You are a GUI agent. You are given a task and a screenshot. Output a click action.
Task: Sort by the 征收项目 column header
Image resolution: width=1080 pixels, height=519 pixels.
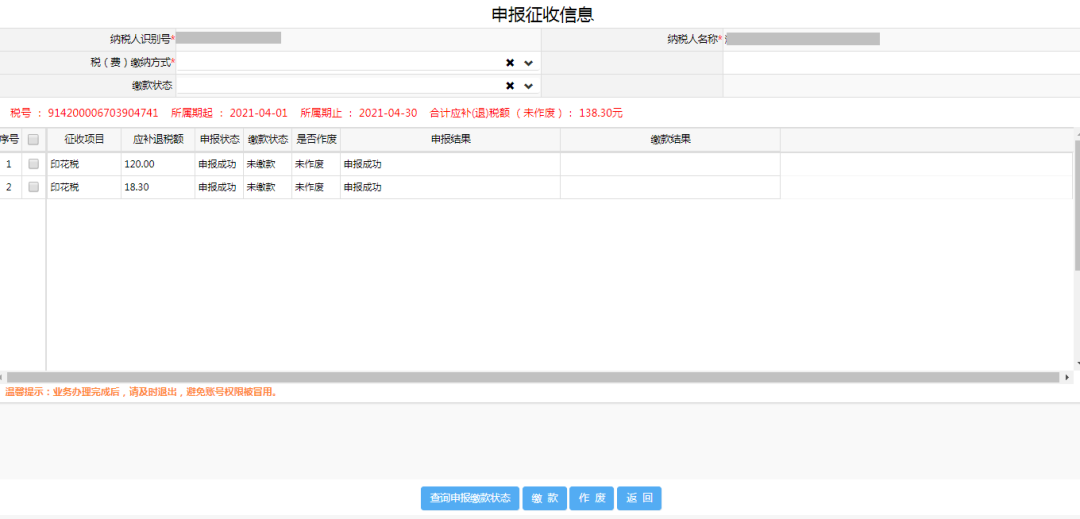coord(84,139)
